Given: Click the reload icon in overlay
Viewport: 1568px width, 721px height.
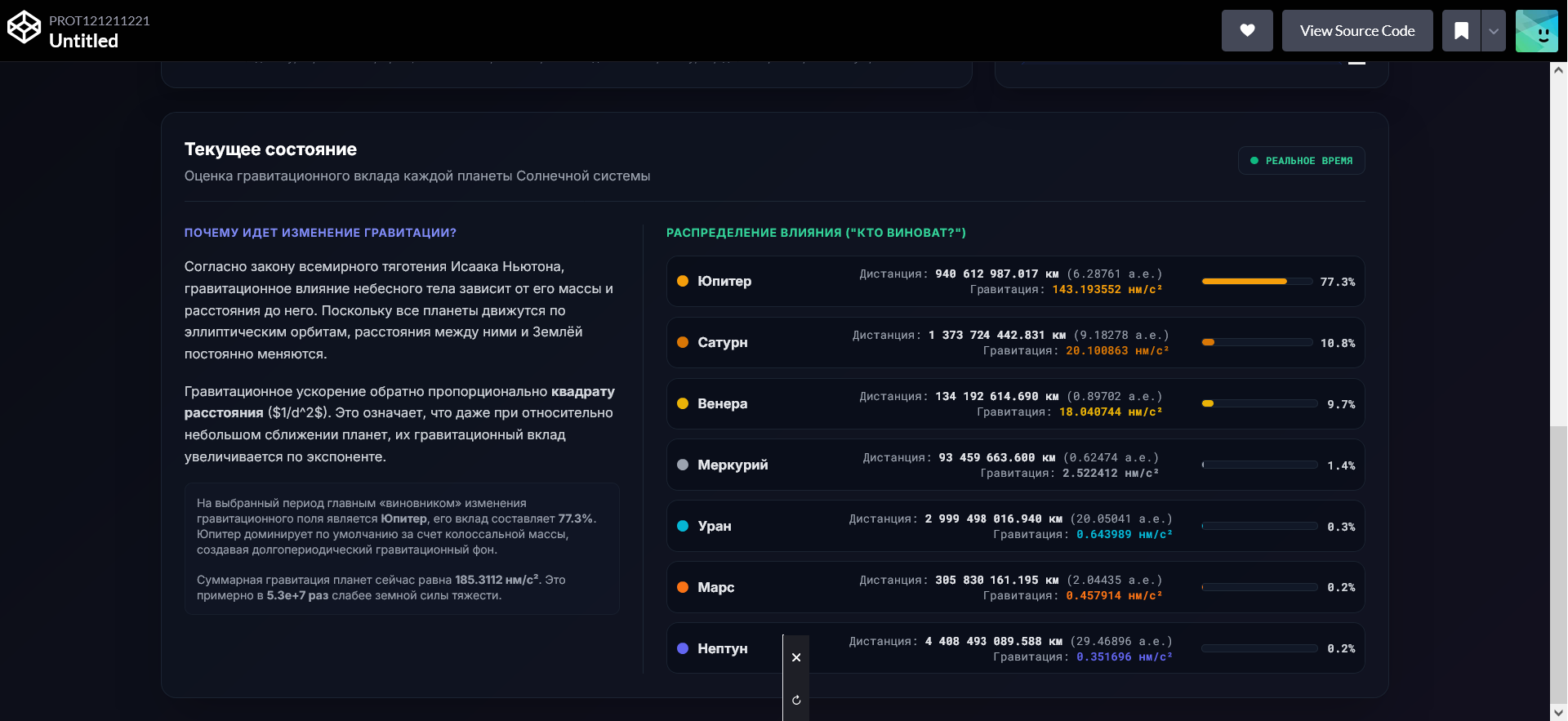Looking at the screenshot, I should coord(796,700).
